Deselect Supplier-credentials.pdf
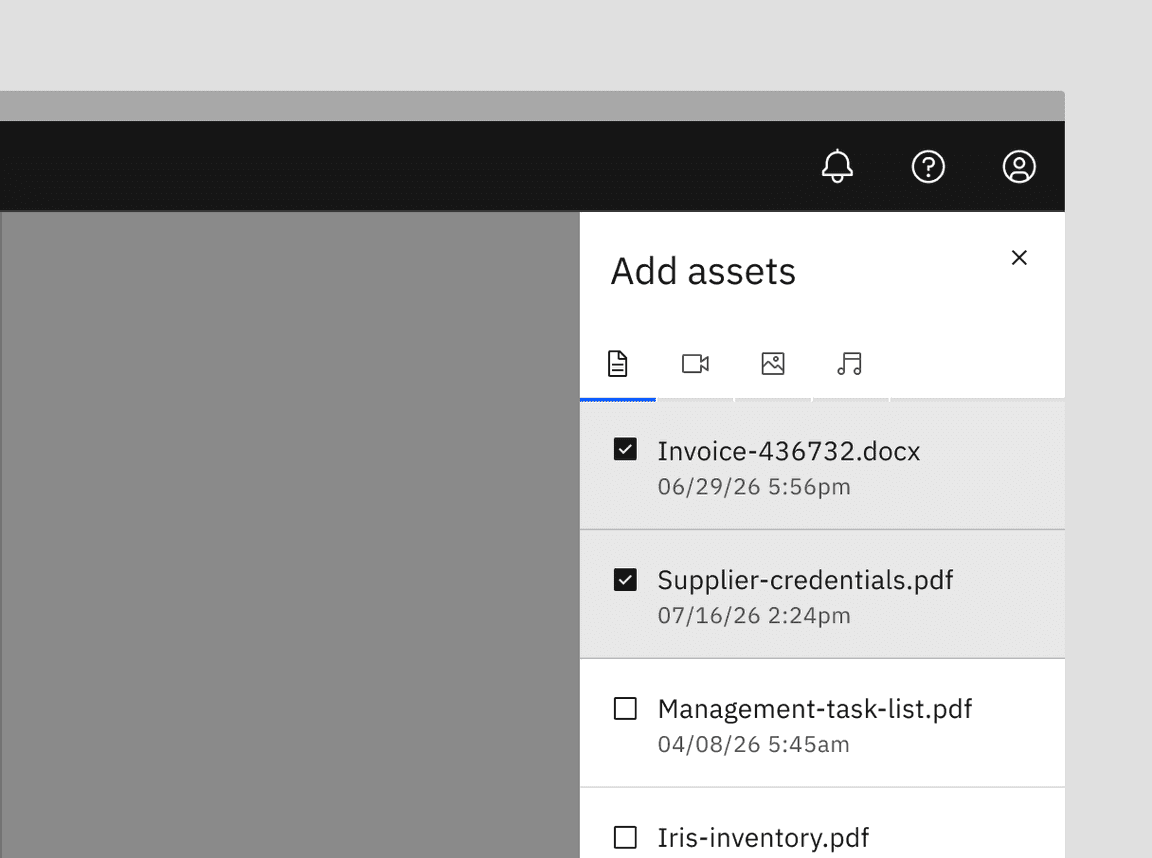1152x858 pixels. click(625, 579)
